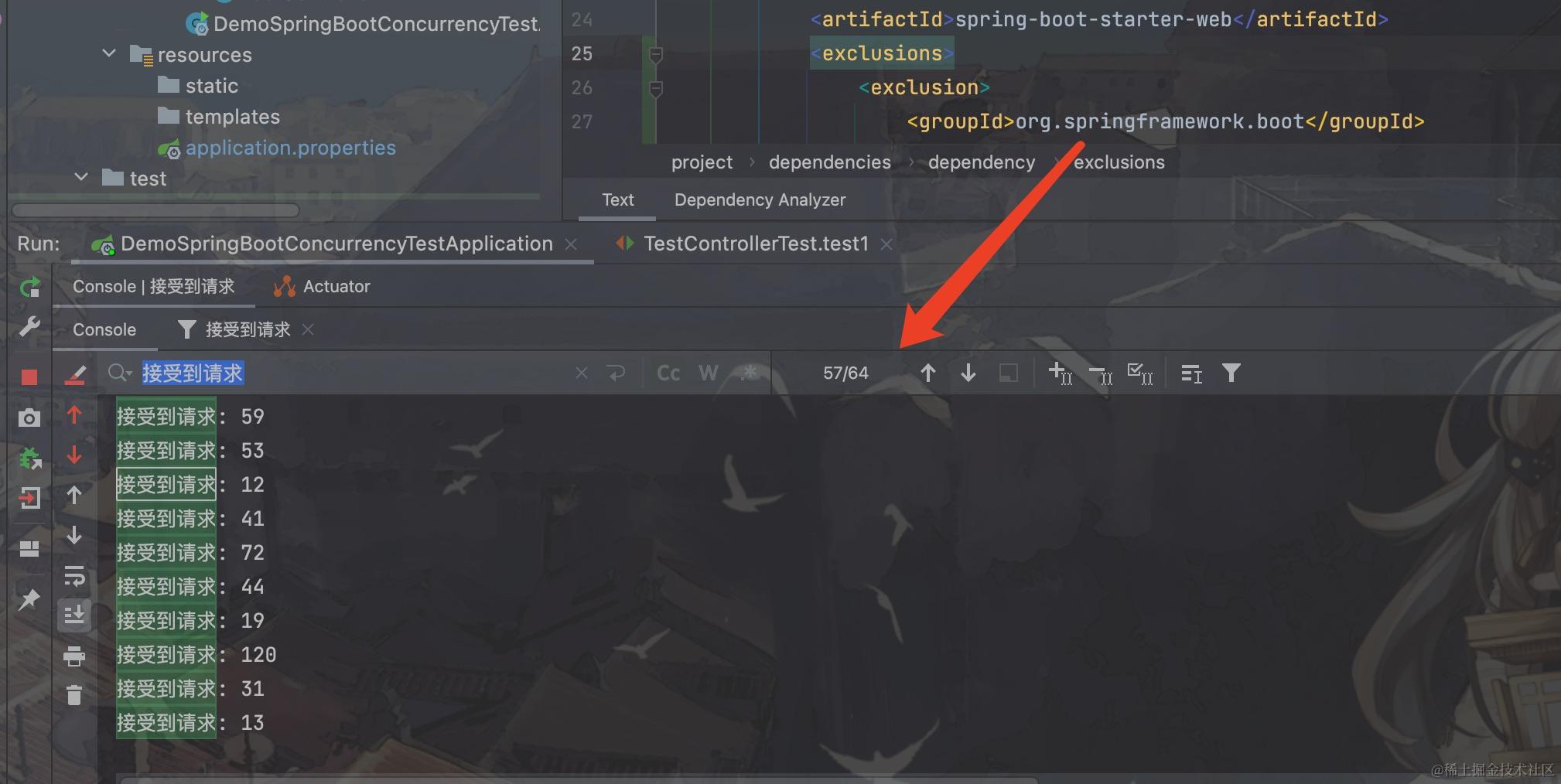The image size is (1561, 784).
Task: Click the Pin Tab icon
Action: [29, 599]
